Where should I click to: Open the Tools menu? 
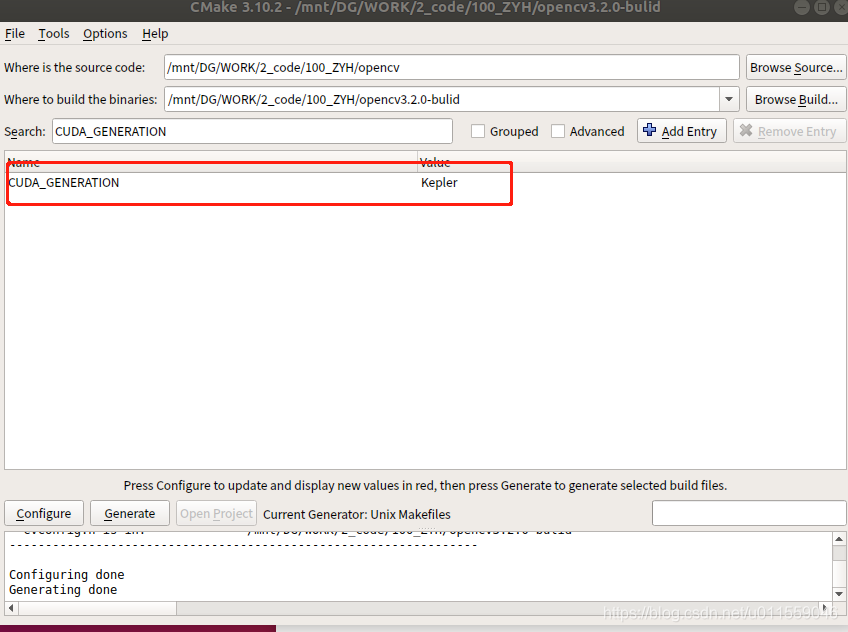tap(54, 34)
